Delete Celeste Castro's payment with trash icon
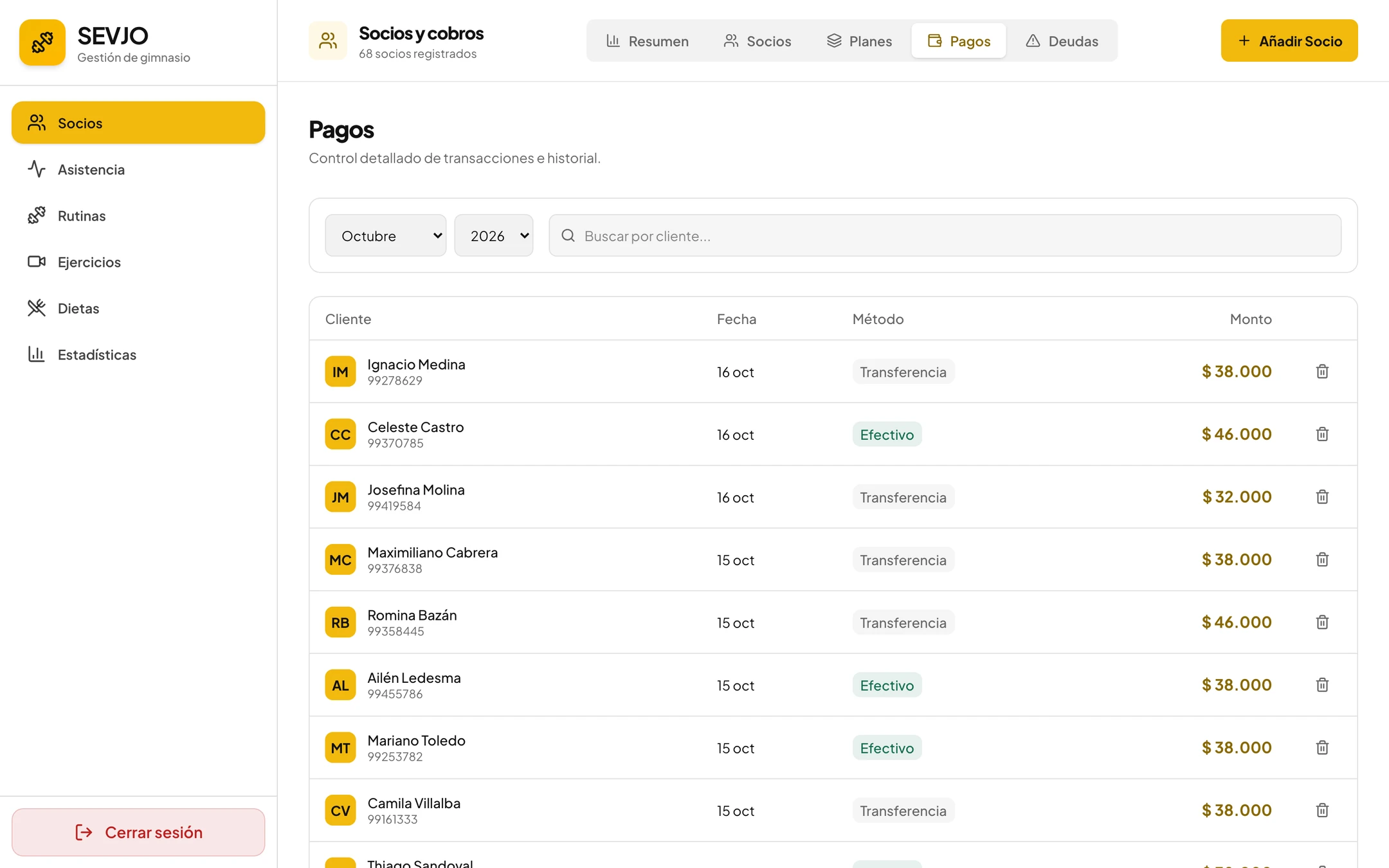 coord(1322,434)
